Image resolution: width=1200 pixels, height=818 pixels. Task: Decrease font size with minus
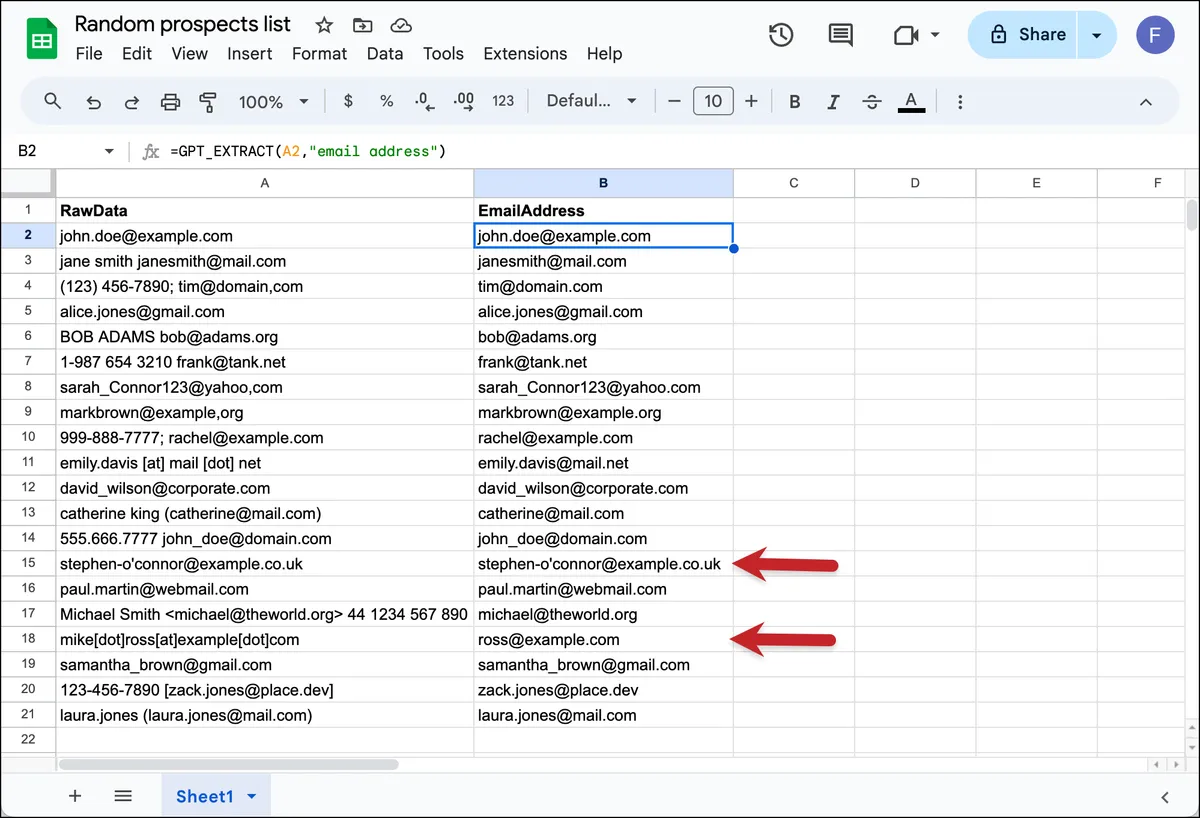pyautogui.click(x=674, y=101)
